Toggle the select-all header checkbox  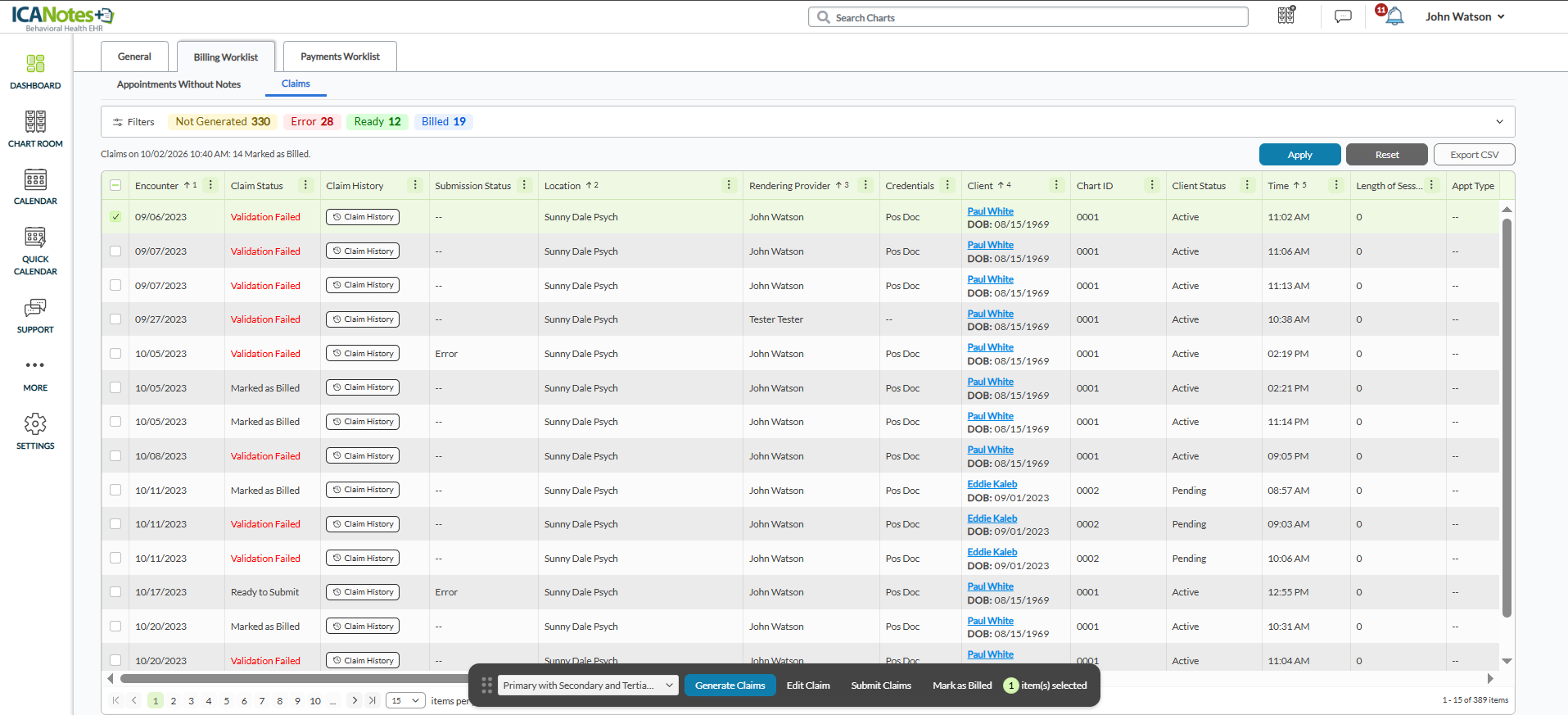(x=115, y=185)
